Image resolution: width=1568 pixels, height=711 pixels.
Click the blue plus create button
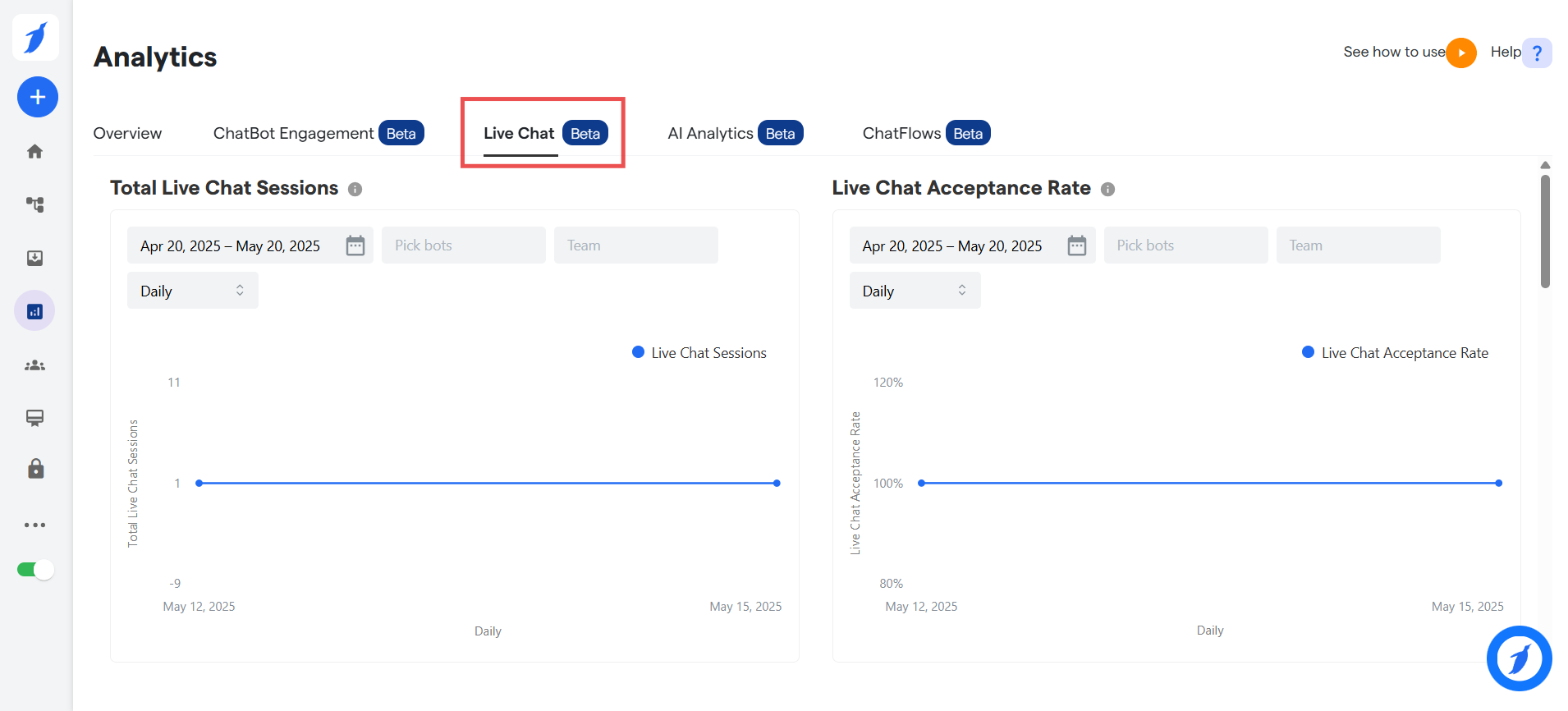pos(37,97)
